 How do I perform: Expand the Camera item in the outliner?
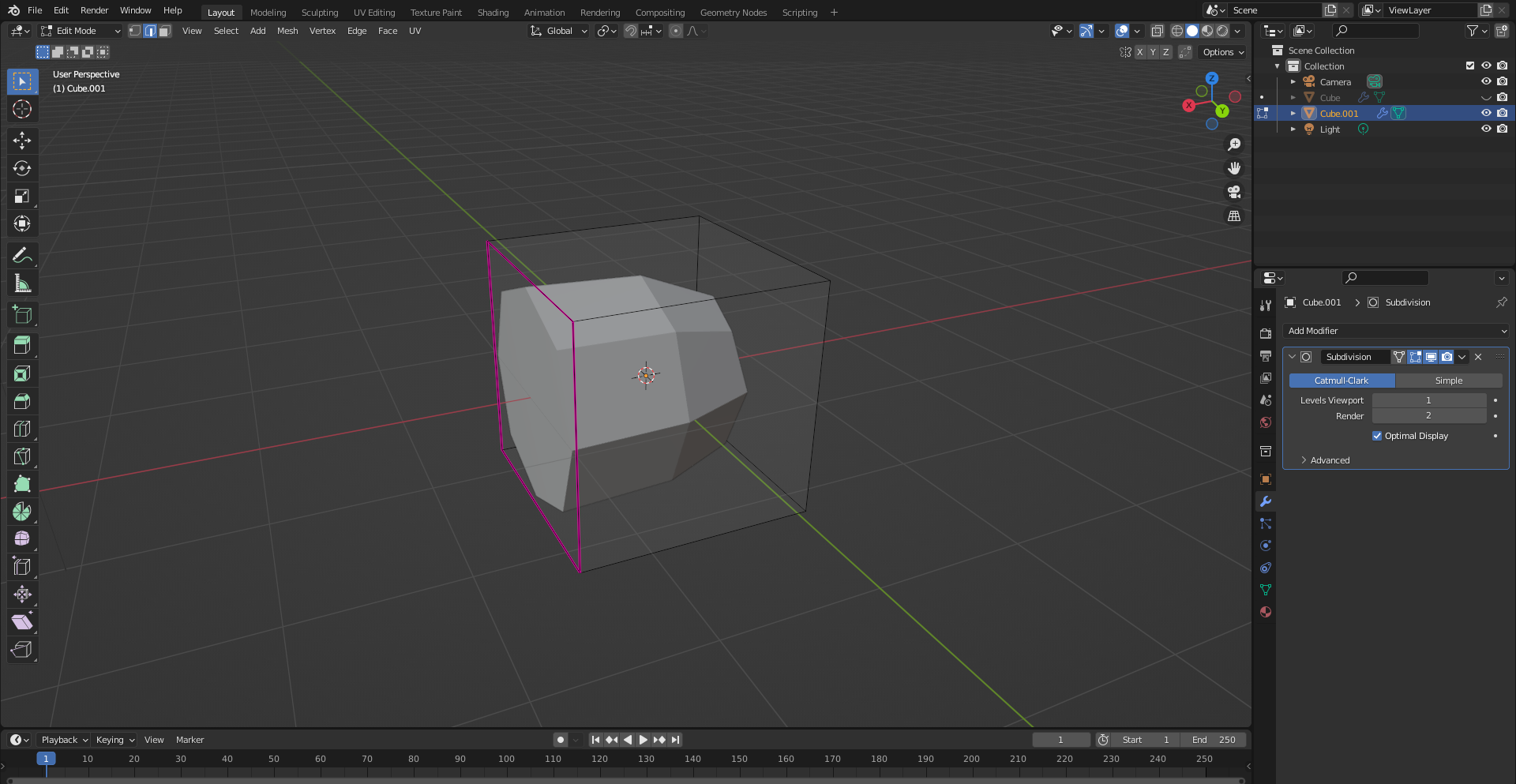click(1293, 81)
